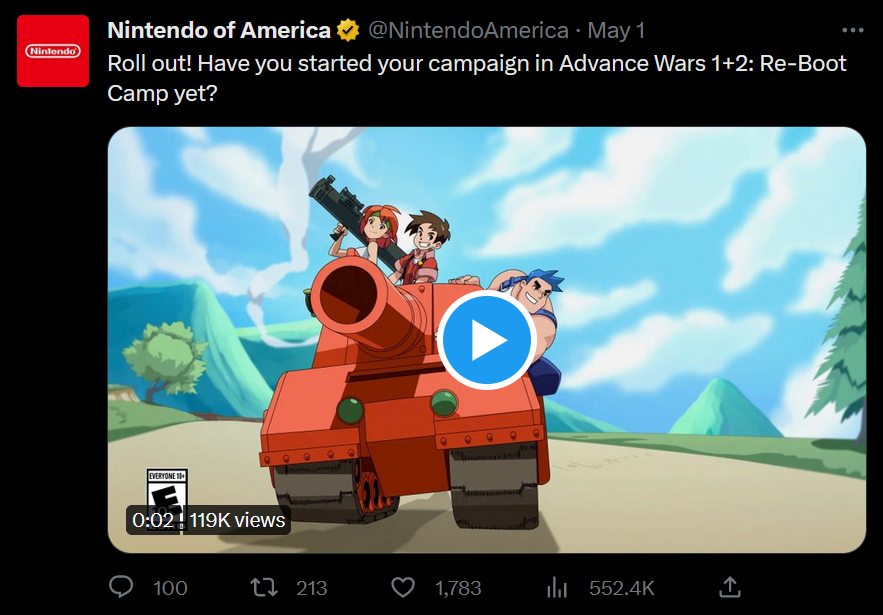This screenshot has height=615, width=883.
Task: Click the gold verified badge next to Nintendo
Action: 346,30
